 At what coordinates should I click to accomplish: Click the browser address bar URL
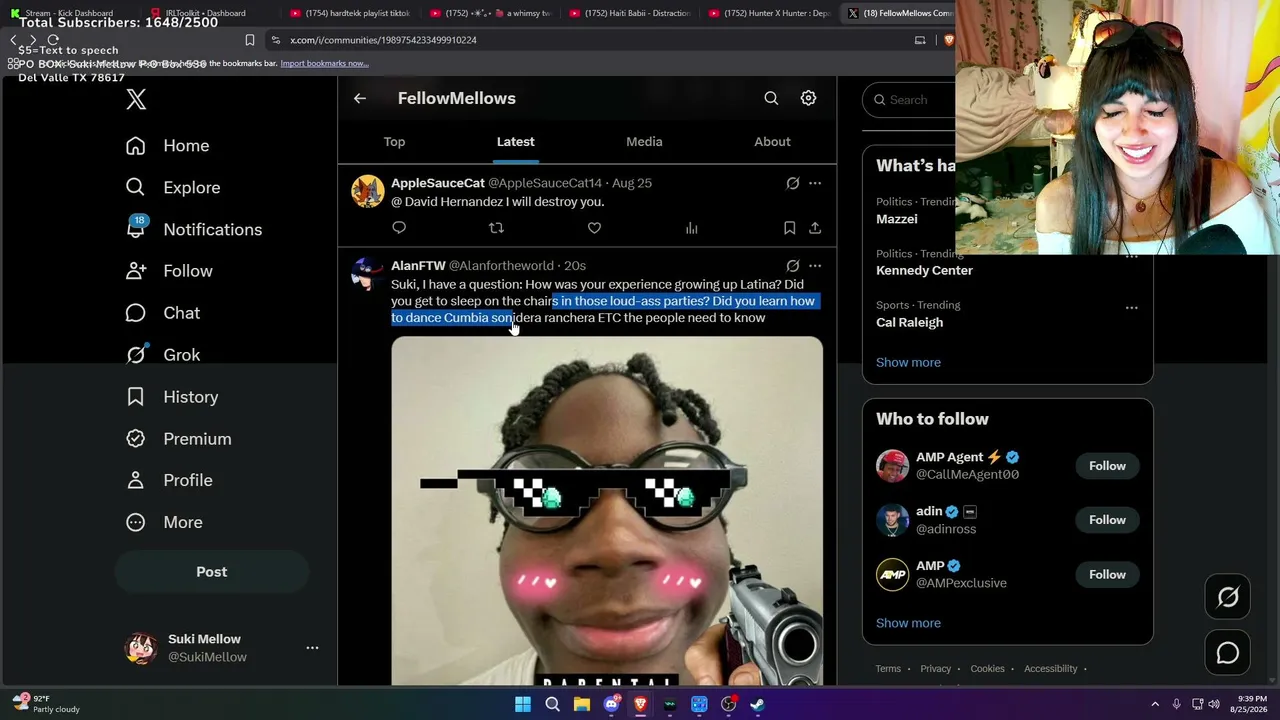(x=384, y=40)
